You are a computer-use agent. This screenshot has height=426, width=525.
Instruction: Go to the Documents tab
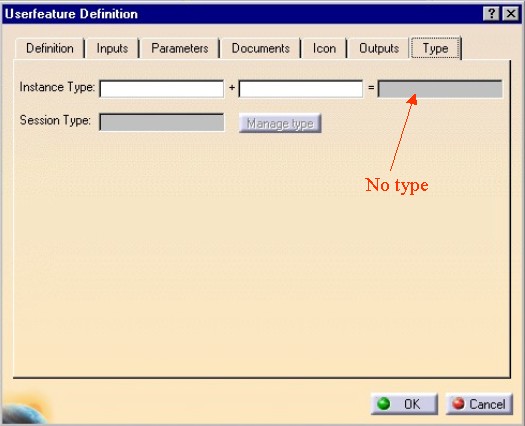point(260,49)
